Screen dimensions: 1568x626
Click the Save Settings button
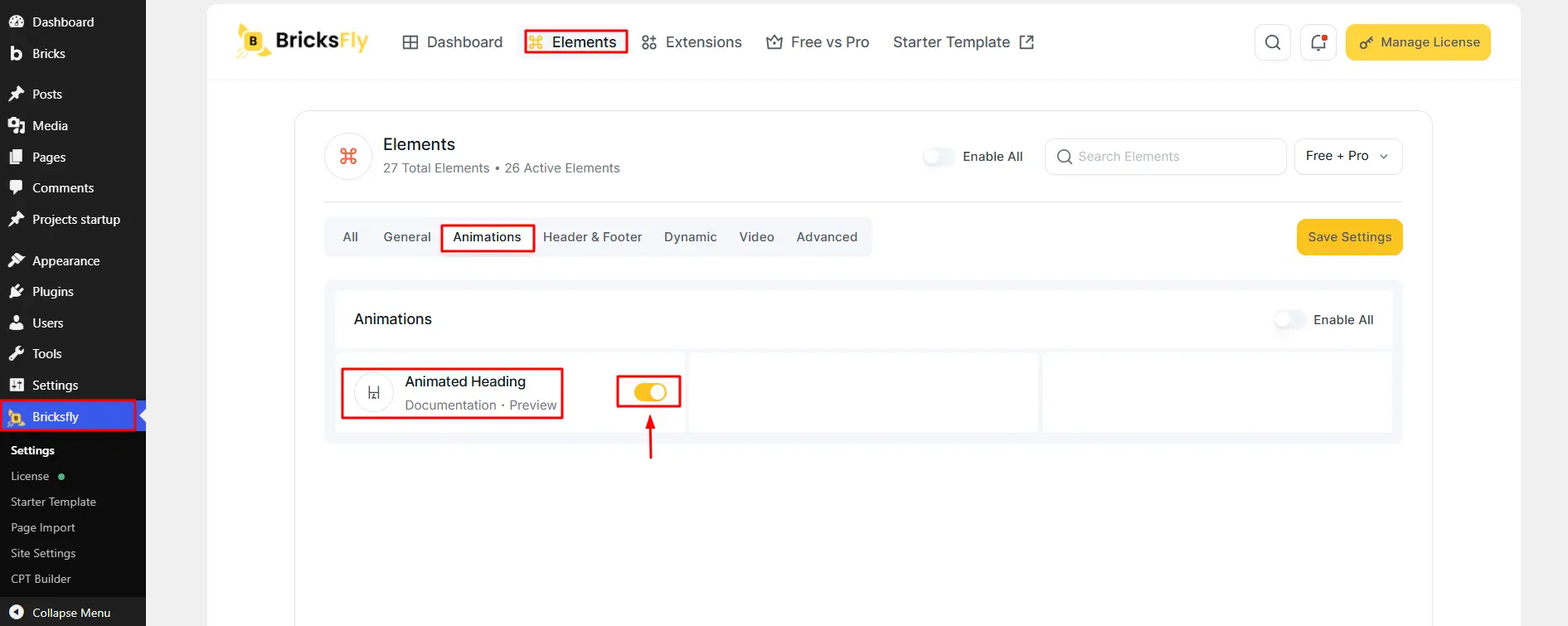tap(1350, 237)
